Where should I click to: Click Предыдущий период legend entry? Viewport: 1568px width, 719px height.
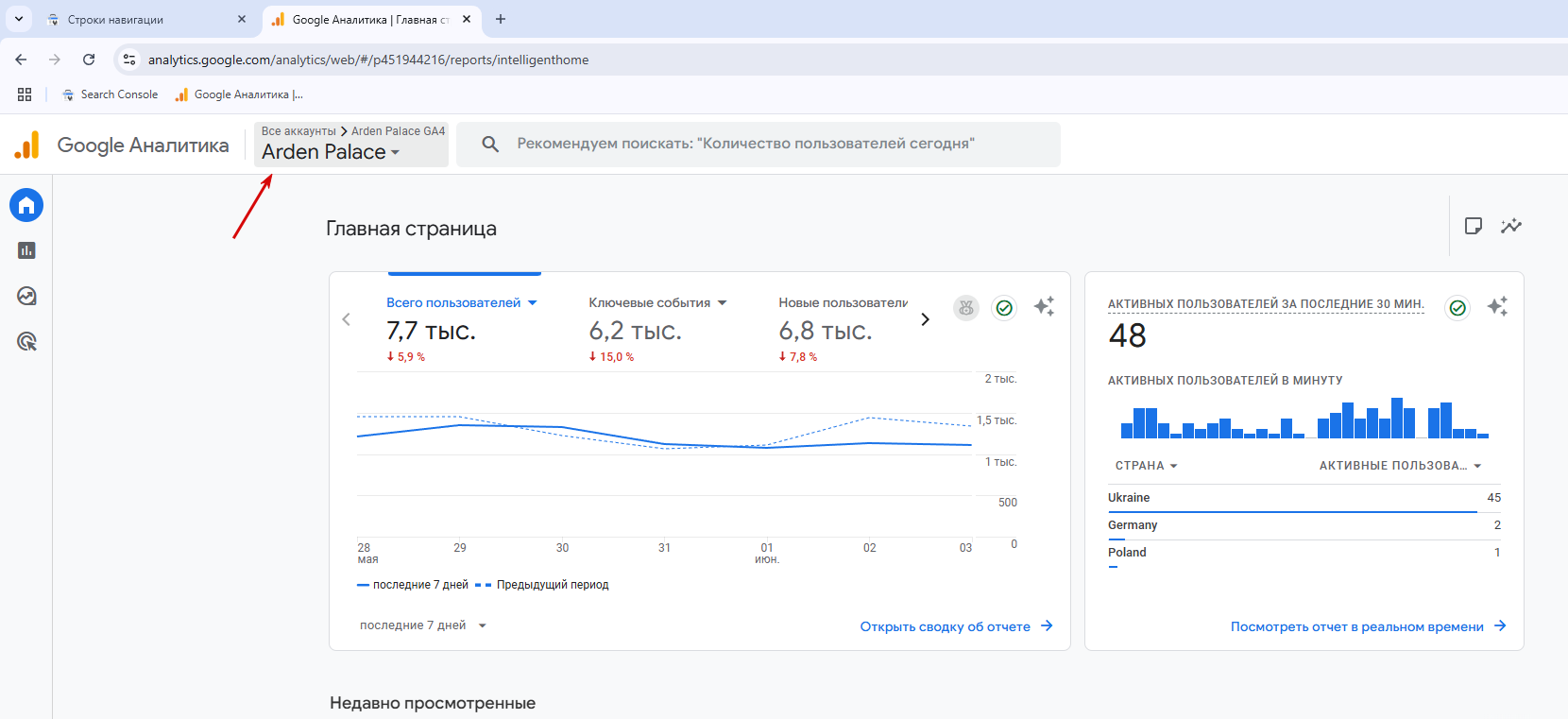tap(542, 585)
